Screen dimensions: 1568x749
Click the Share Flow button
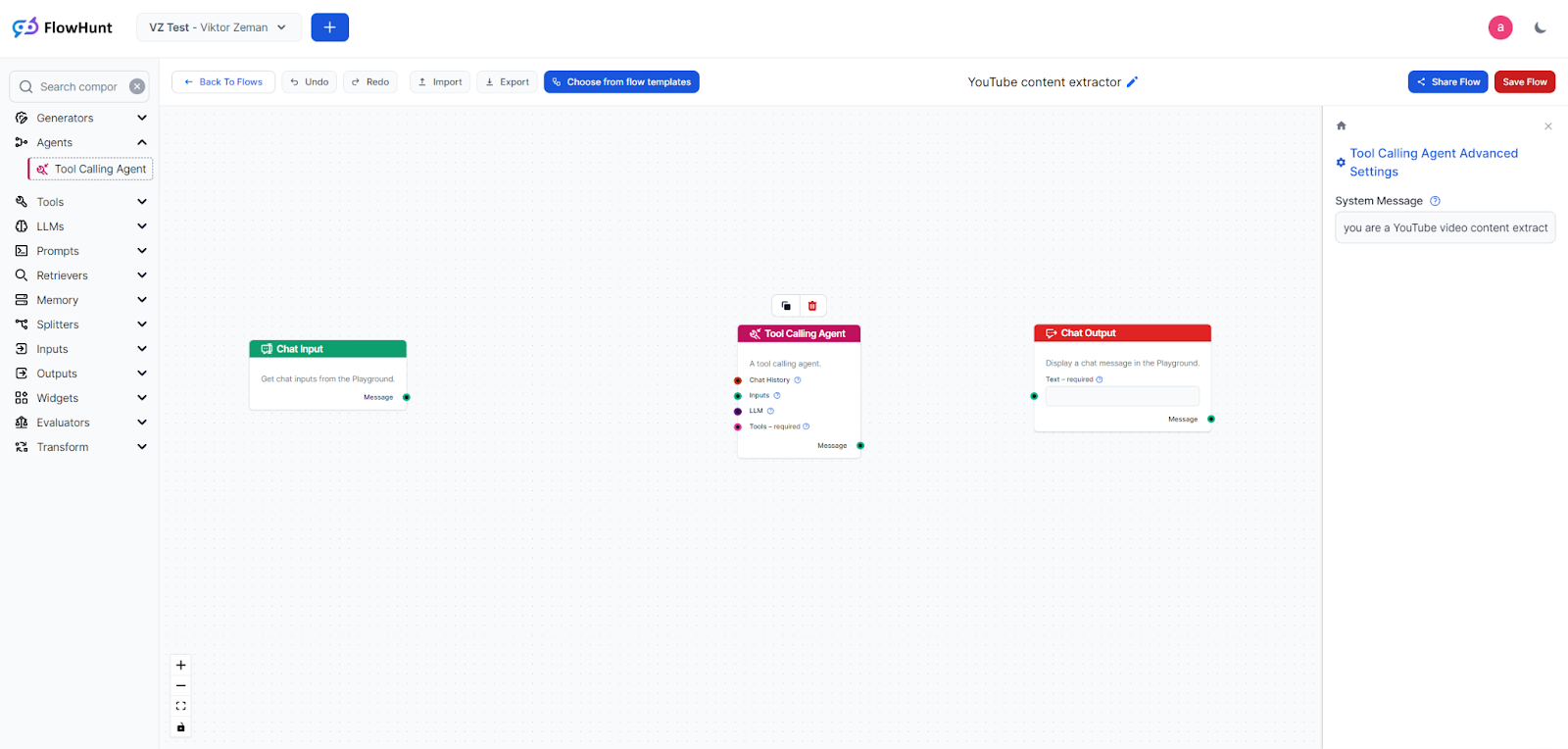(x=1447, y=82)
